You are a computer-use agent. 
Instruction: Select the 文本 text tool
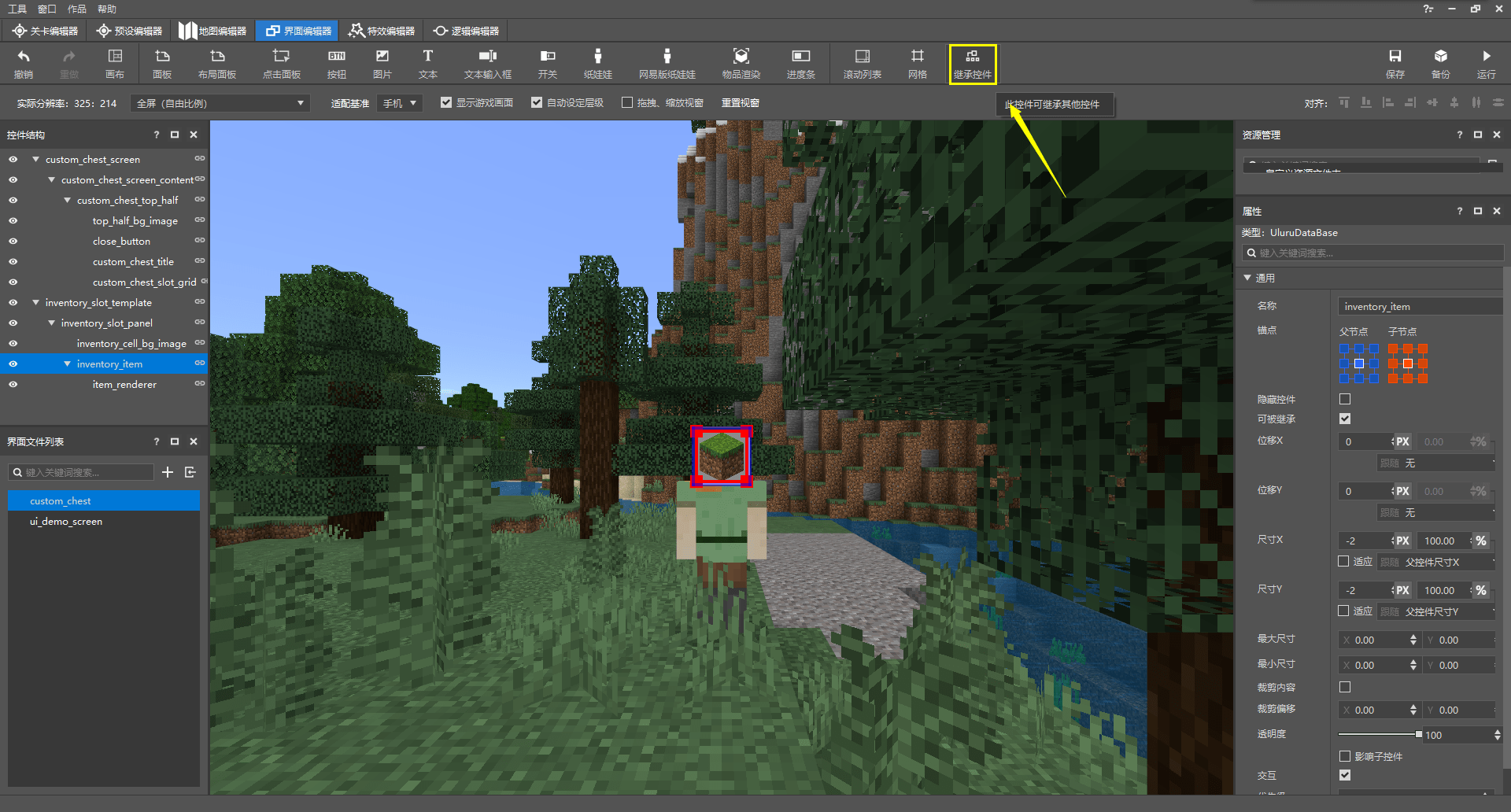427,63
